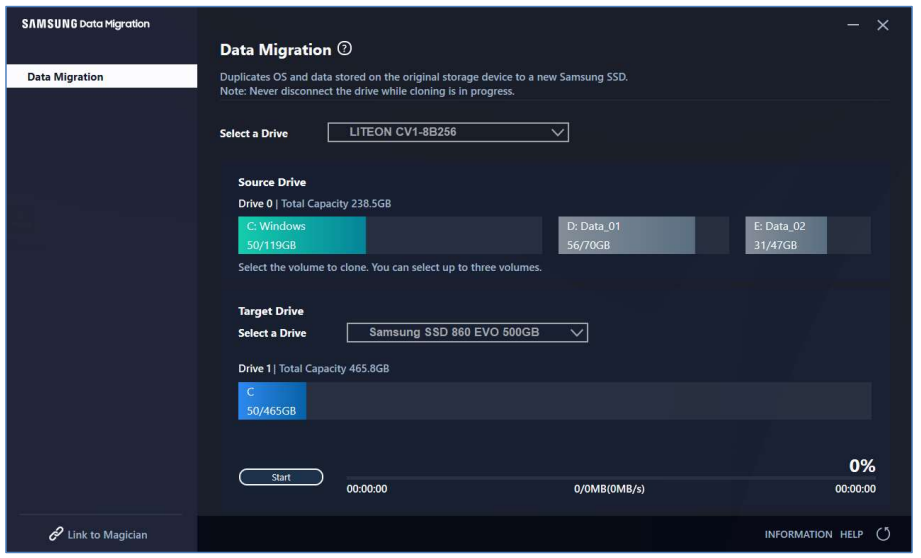This screenshot has height=558, width=921.
Task: Click the Start button
Action: click(x=281, y=477)
